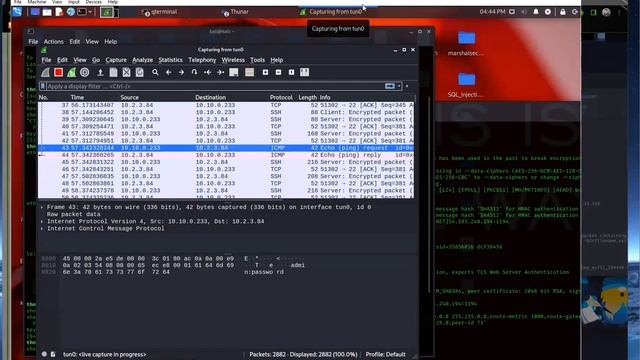Open terminal window File menu
Screen dimensions: 640x360
point(33,42)
